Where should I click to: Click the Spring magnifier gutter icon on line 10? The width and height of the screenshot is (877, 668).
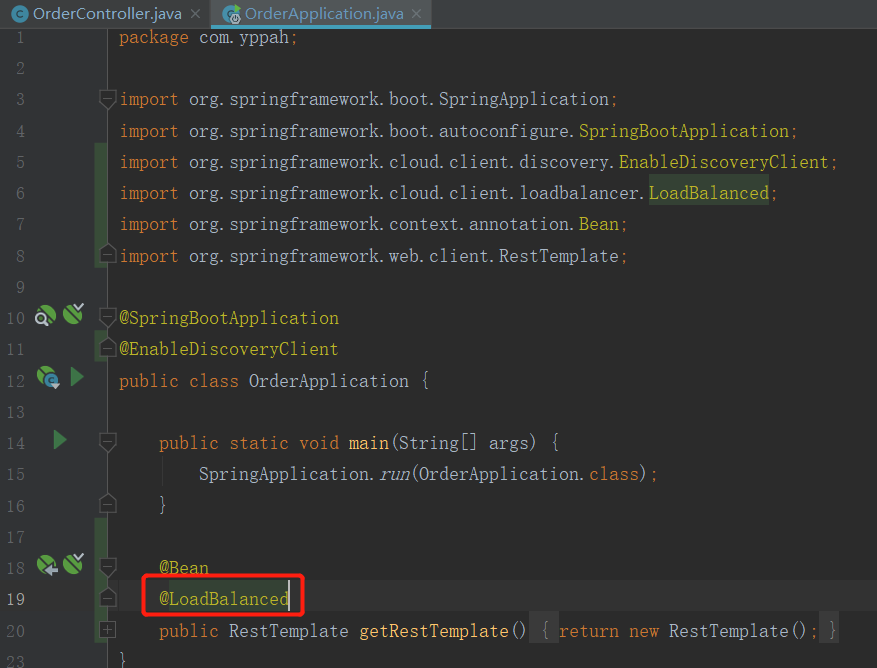[x=45, y=316]
